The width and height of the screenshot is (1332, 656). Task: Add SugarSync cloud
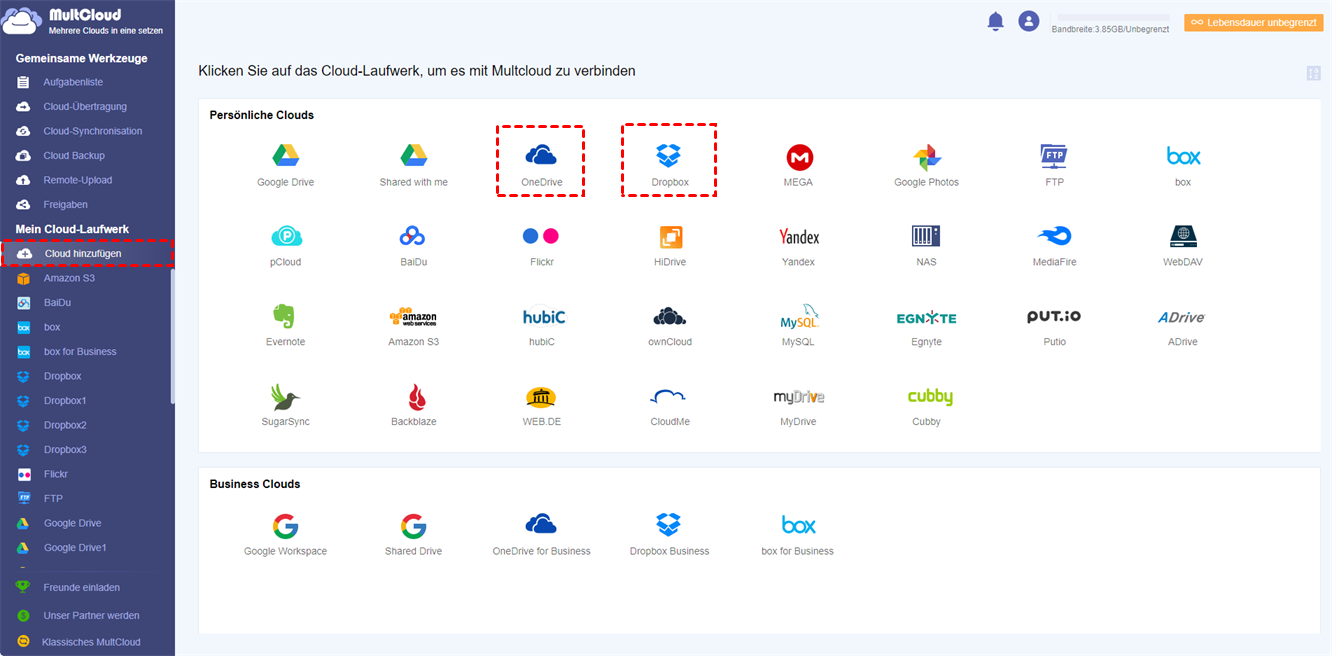click(286, 405)
